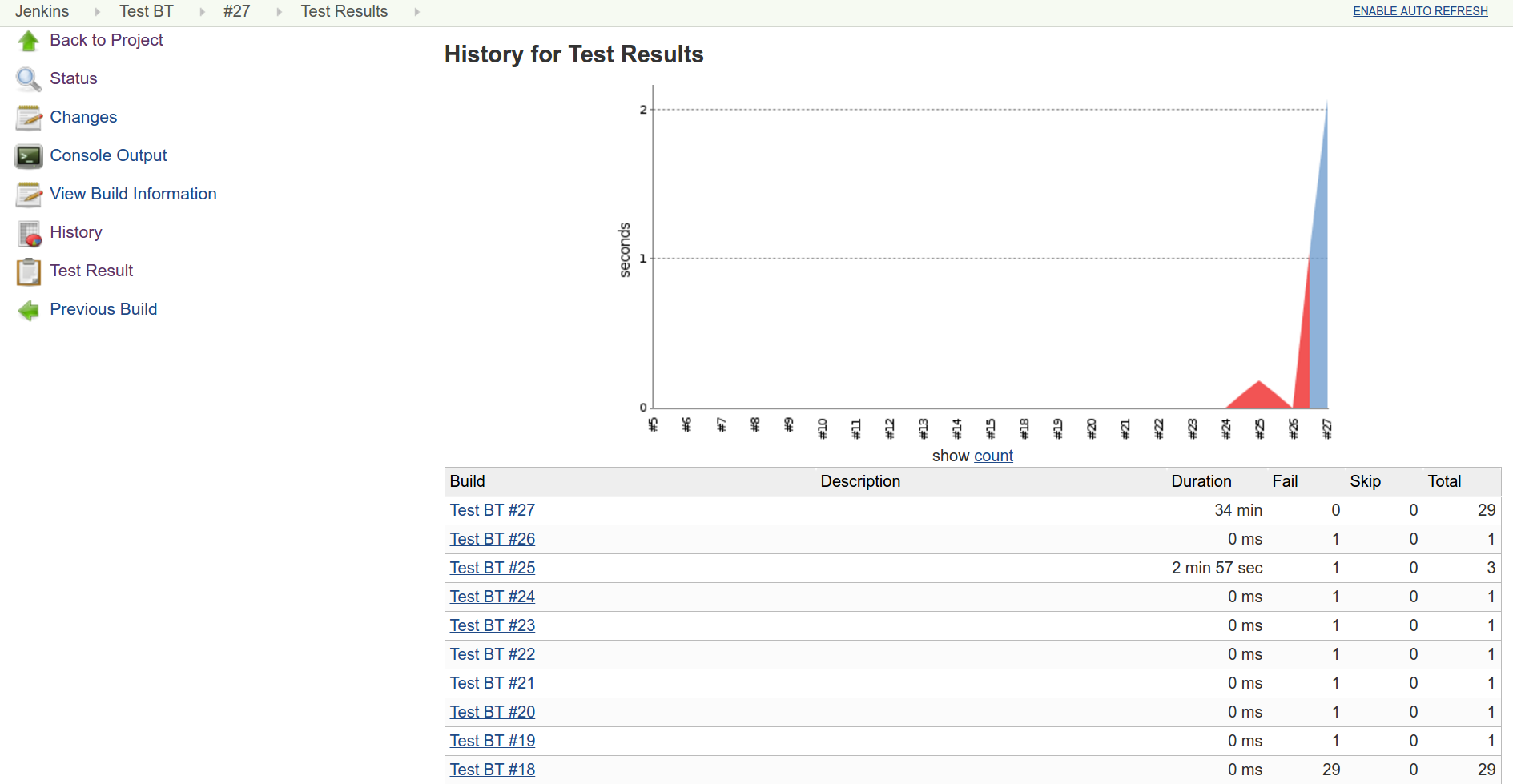Open build Test BT #20

tap(493, 712)
